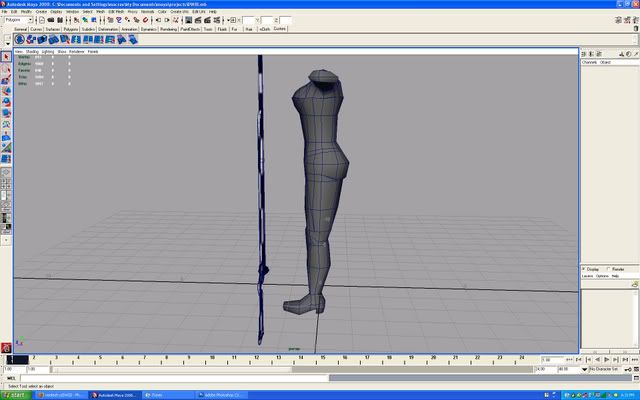Click the Lasso select tool
The width and height of the screenshot is (640, 400).
[x=6, y=68]
